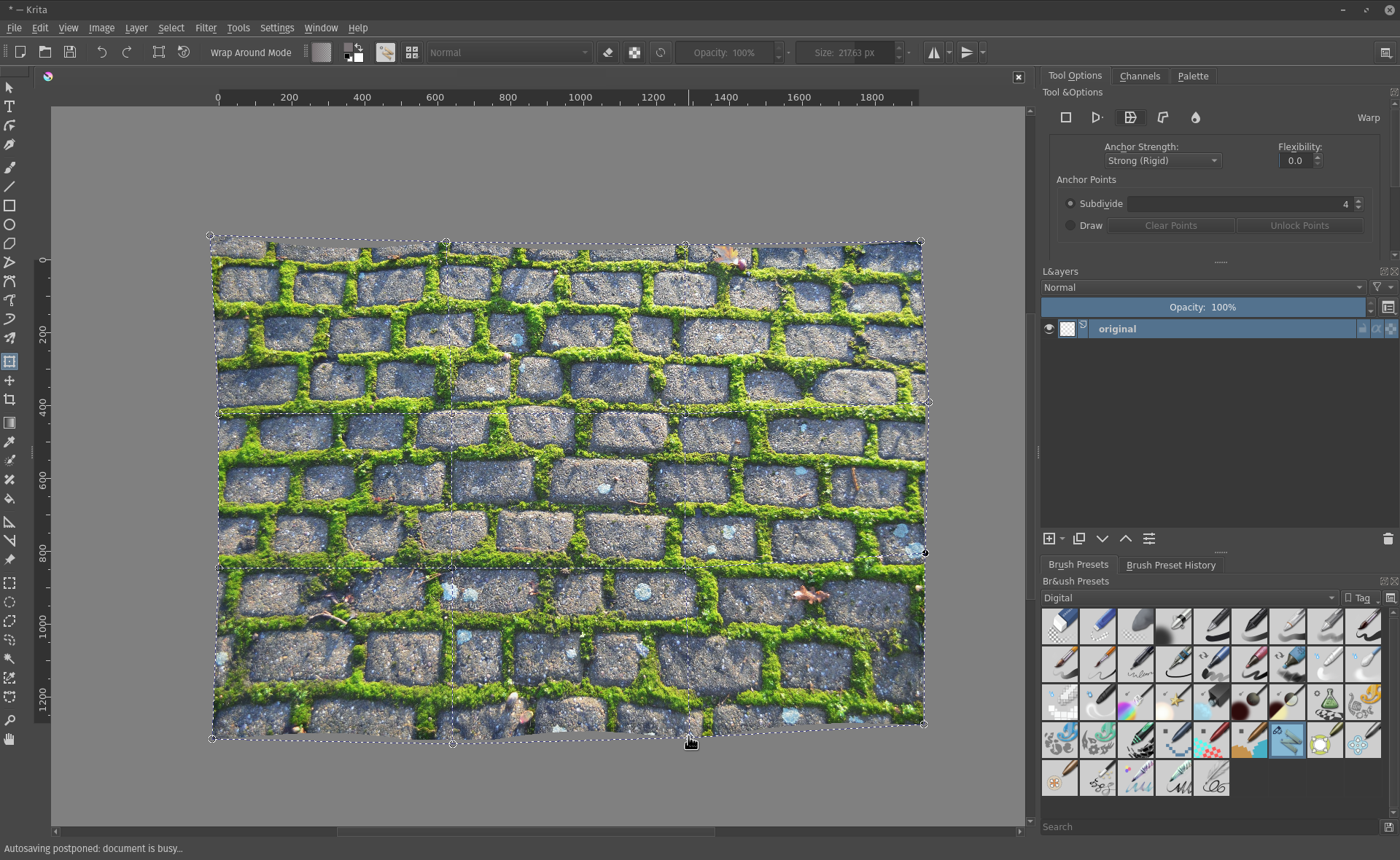Select the Gradient tool
Screen dimensions: 1400x860
(9, 422)
